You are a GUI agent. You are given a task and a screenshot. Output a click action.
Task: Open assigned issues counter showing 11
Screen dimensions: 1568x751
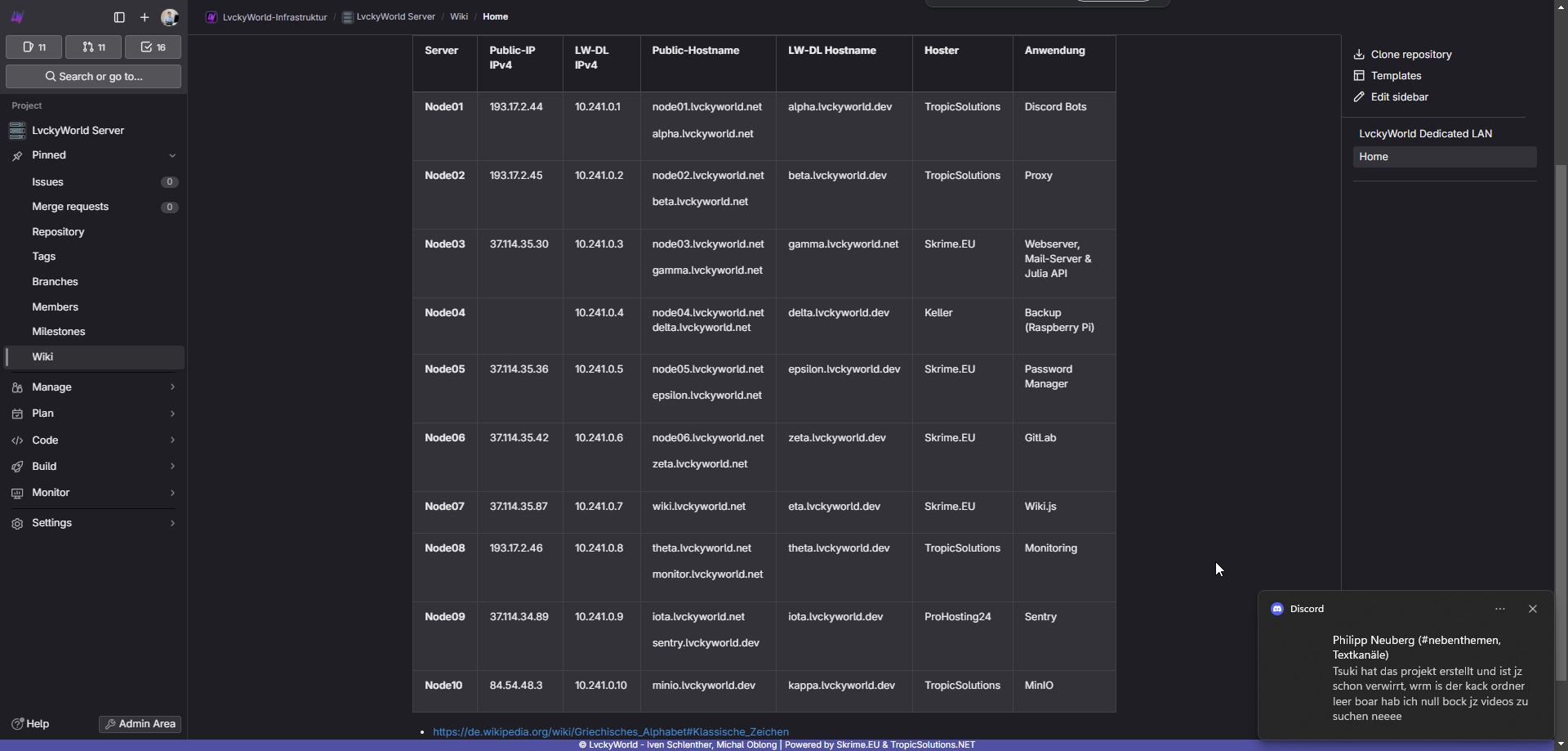click(x=34, y=47)
